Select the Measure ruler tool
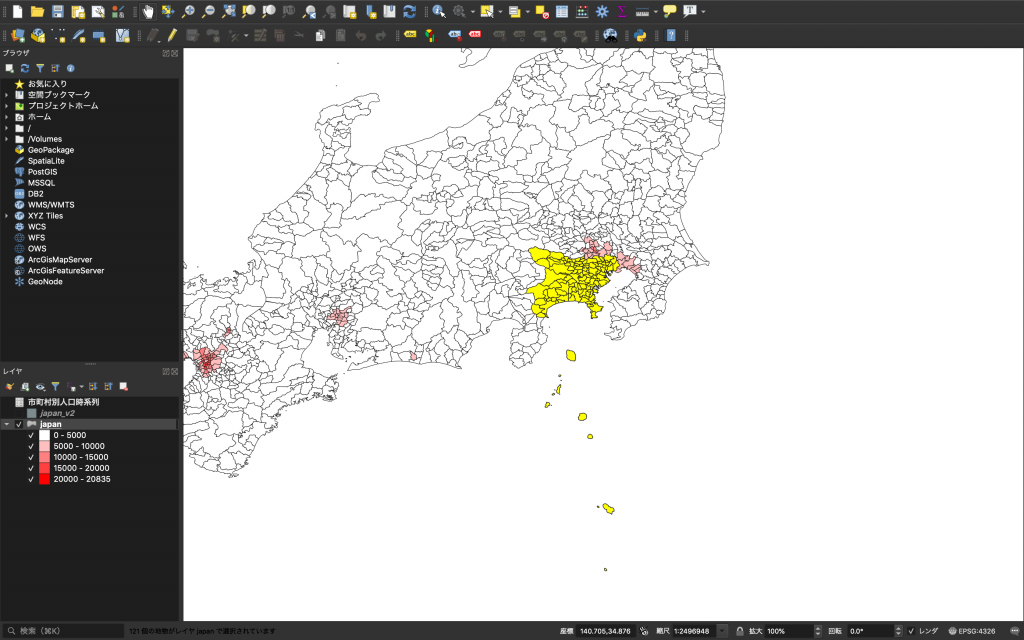Viewport: 1024px width, 640px height. pos(642,11)
